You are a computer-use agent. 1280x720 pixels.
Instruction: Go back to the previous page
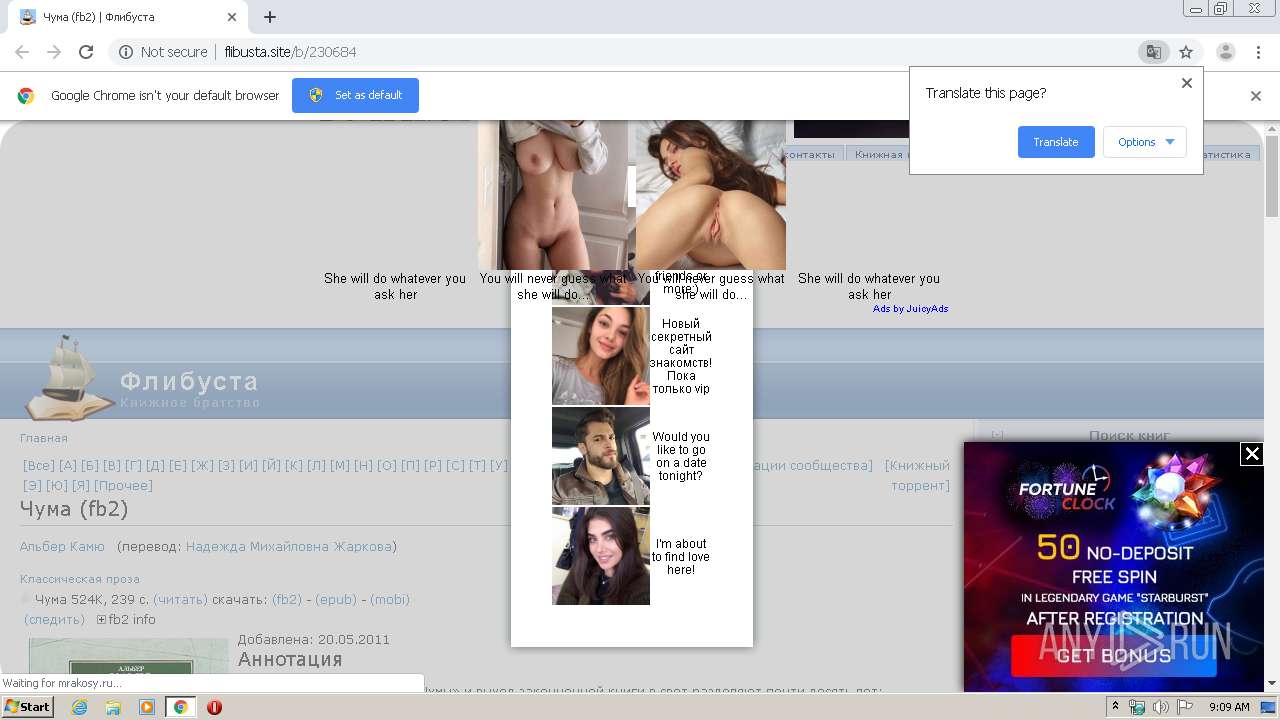[22, 52]
